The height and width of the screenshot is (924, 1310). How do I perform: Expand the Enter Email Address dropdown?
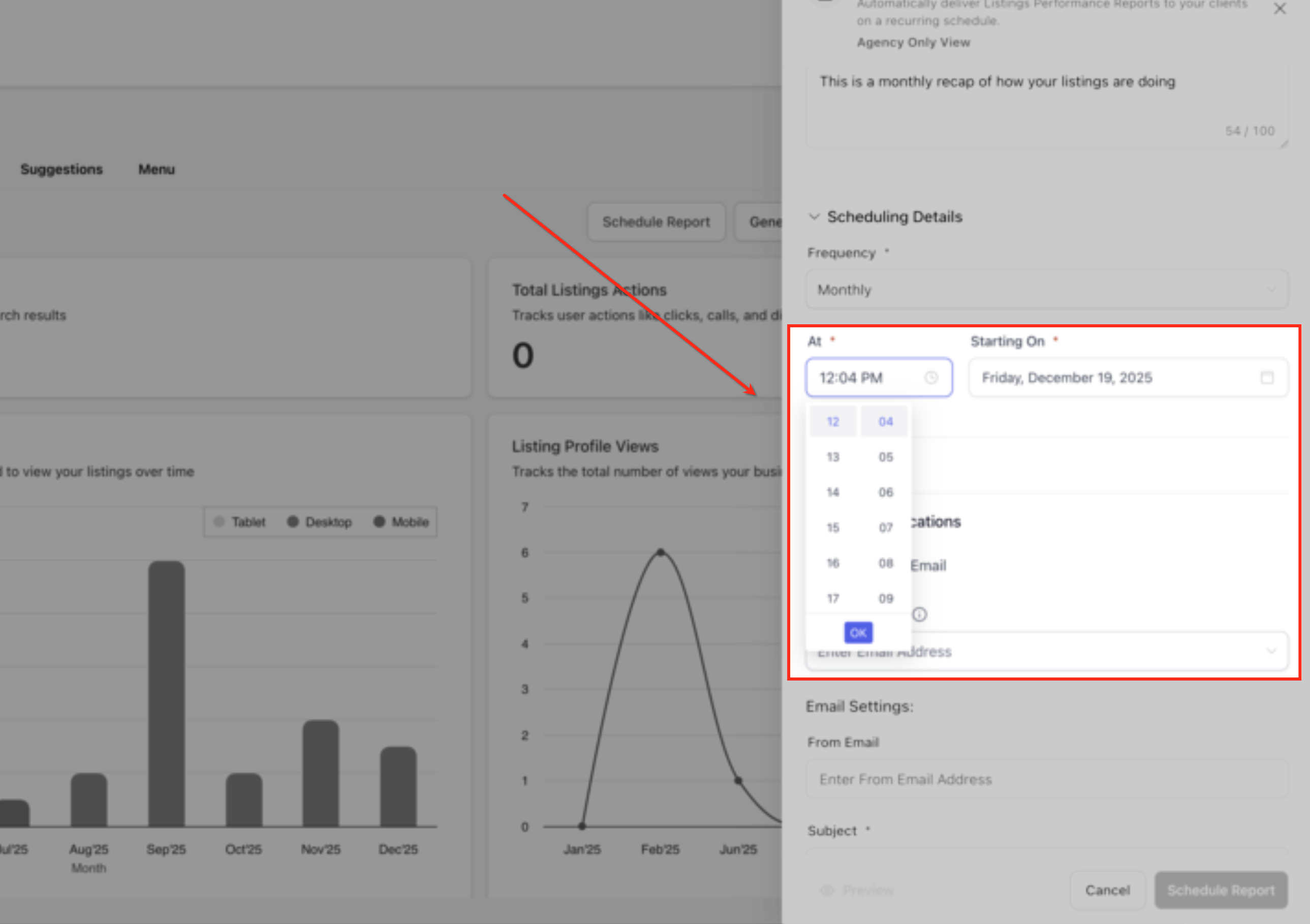1271,651
